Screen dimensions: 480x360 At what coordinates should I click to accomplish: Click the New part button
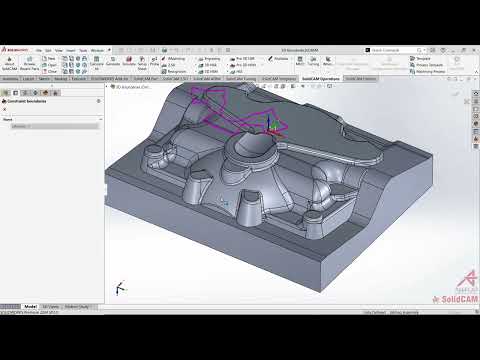tap(49, 58)
